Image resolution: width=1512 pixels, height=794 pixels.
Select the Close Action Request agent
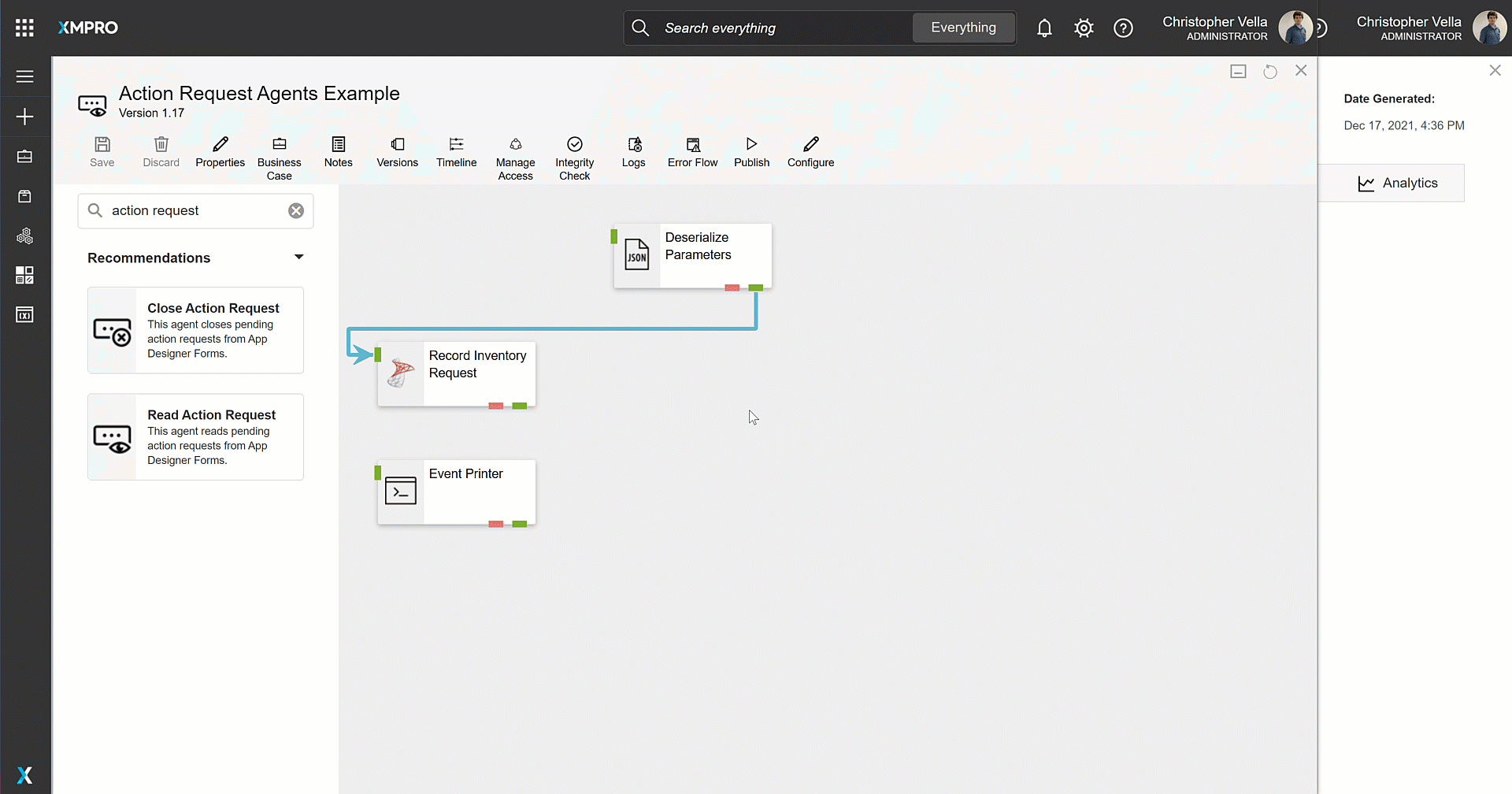[x=195, y=330]
